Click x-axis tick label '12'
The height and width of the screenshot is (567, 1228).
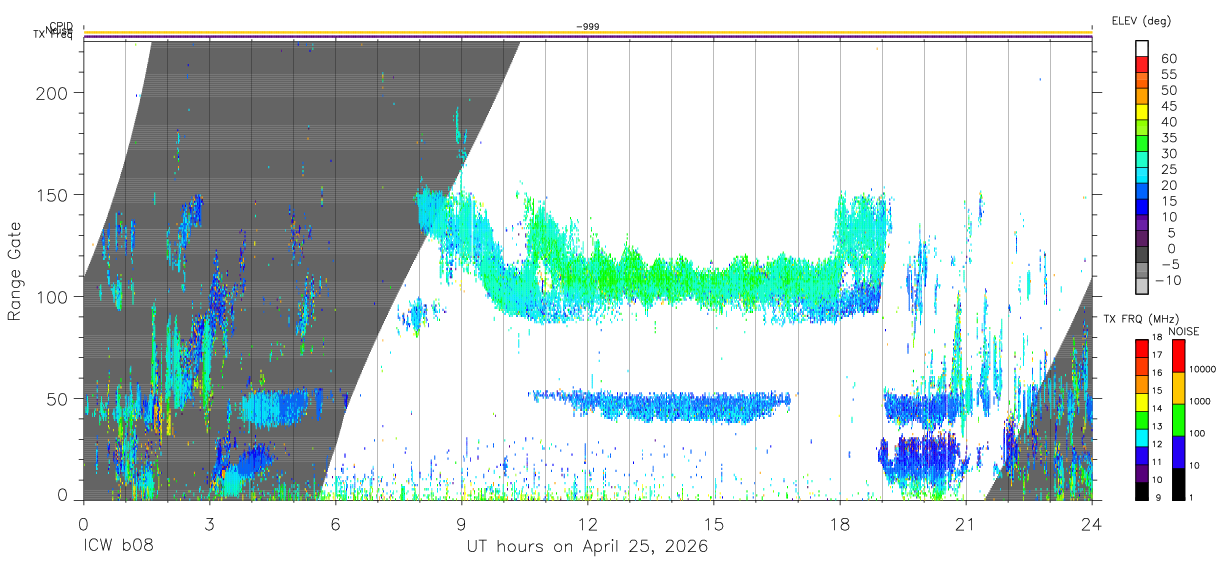tap(587, 523)
